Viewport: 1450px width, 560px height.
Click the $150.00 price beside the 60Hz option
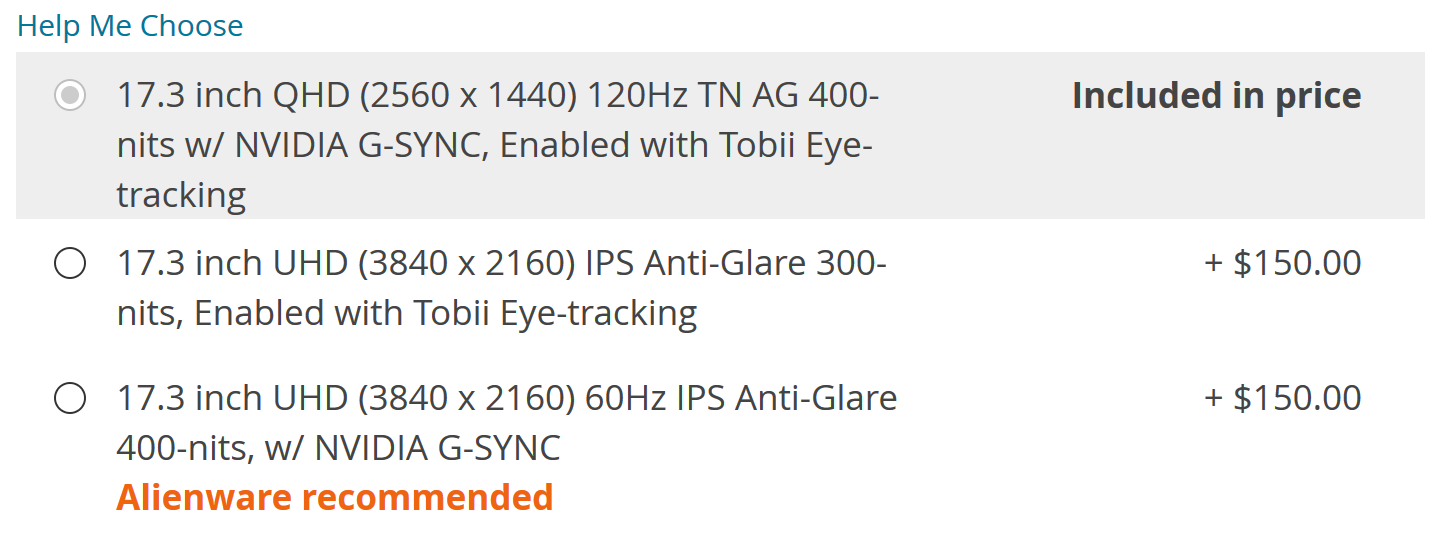(1283, 398)
